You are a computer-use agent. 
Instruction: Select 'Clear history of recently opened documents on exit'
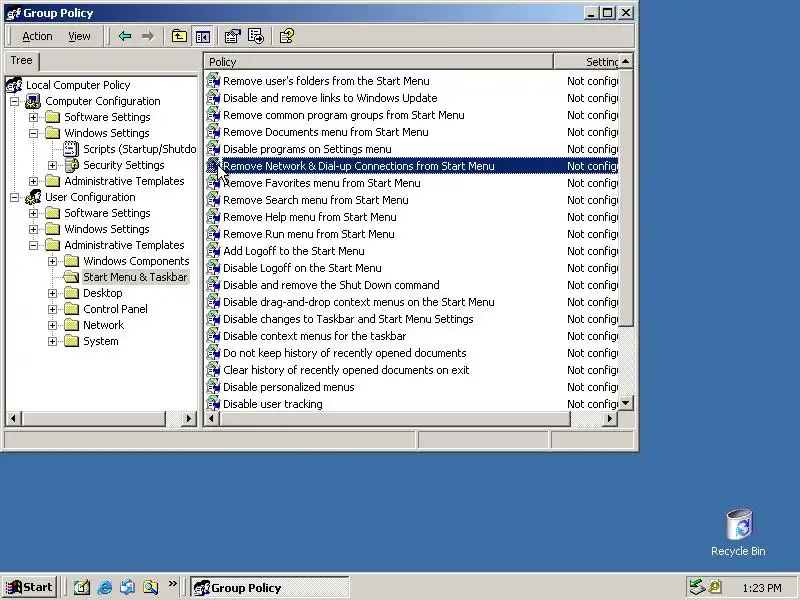pos(346,370)
